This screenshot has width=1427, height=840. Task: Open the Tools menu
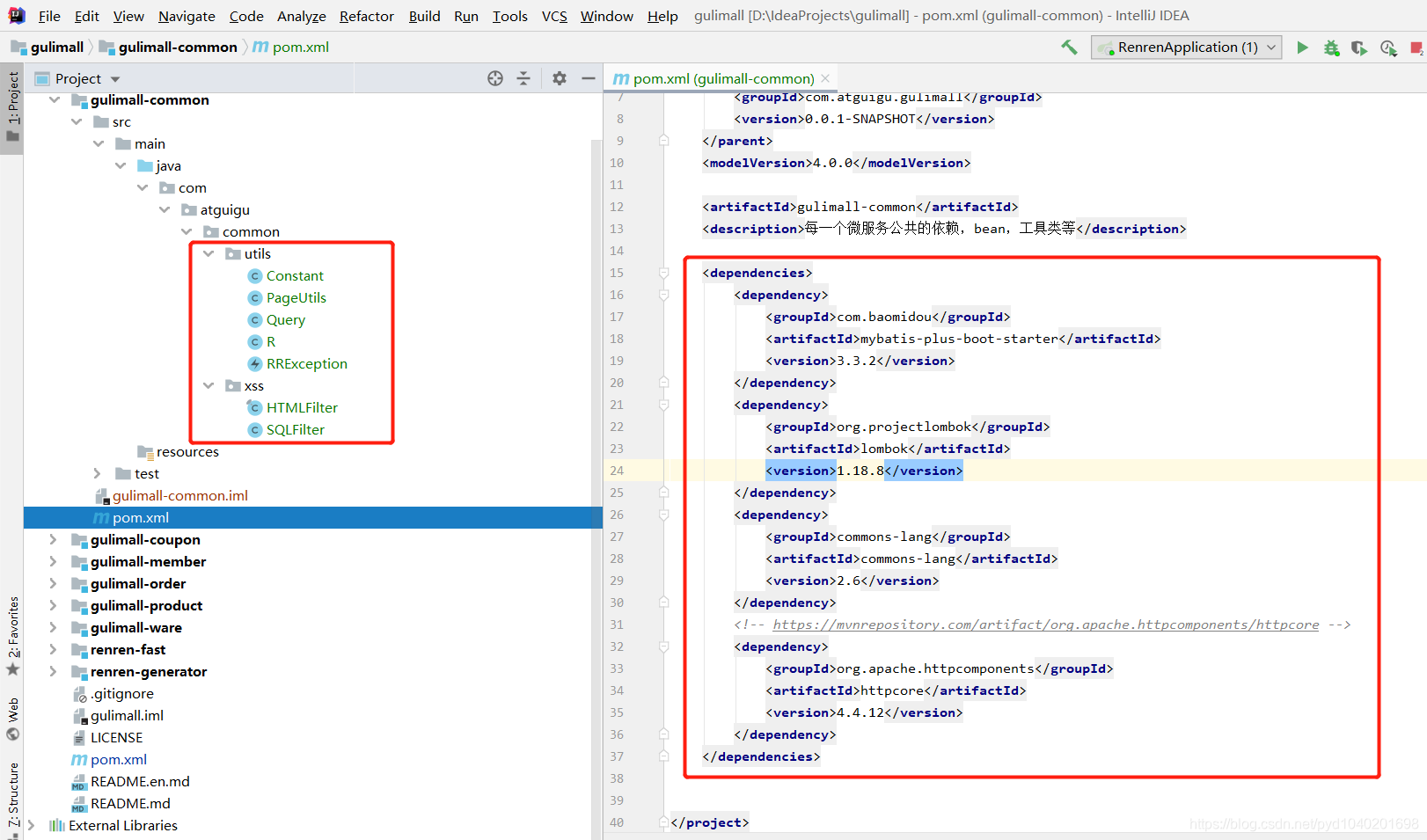tap(509, 16)
